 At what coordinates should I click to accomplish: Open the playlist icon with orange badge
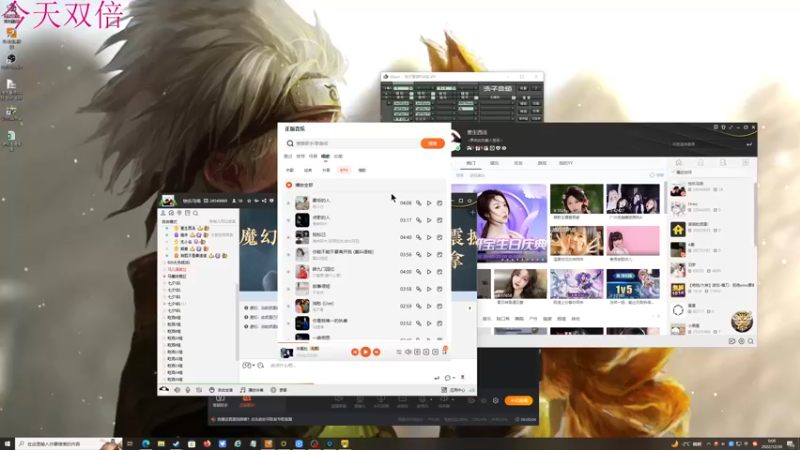point(444,351)
